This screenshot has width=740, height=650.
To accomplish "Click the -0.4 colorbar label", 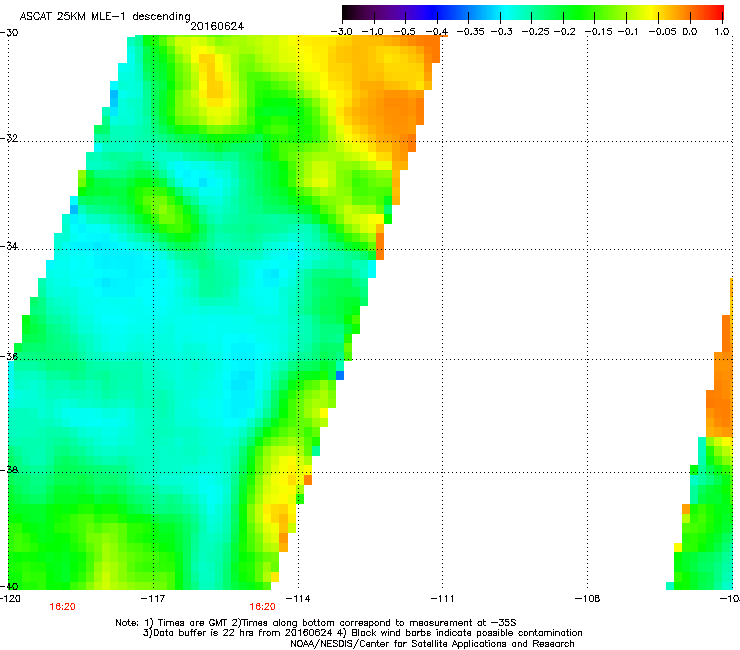I will coord(437,32).
